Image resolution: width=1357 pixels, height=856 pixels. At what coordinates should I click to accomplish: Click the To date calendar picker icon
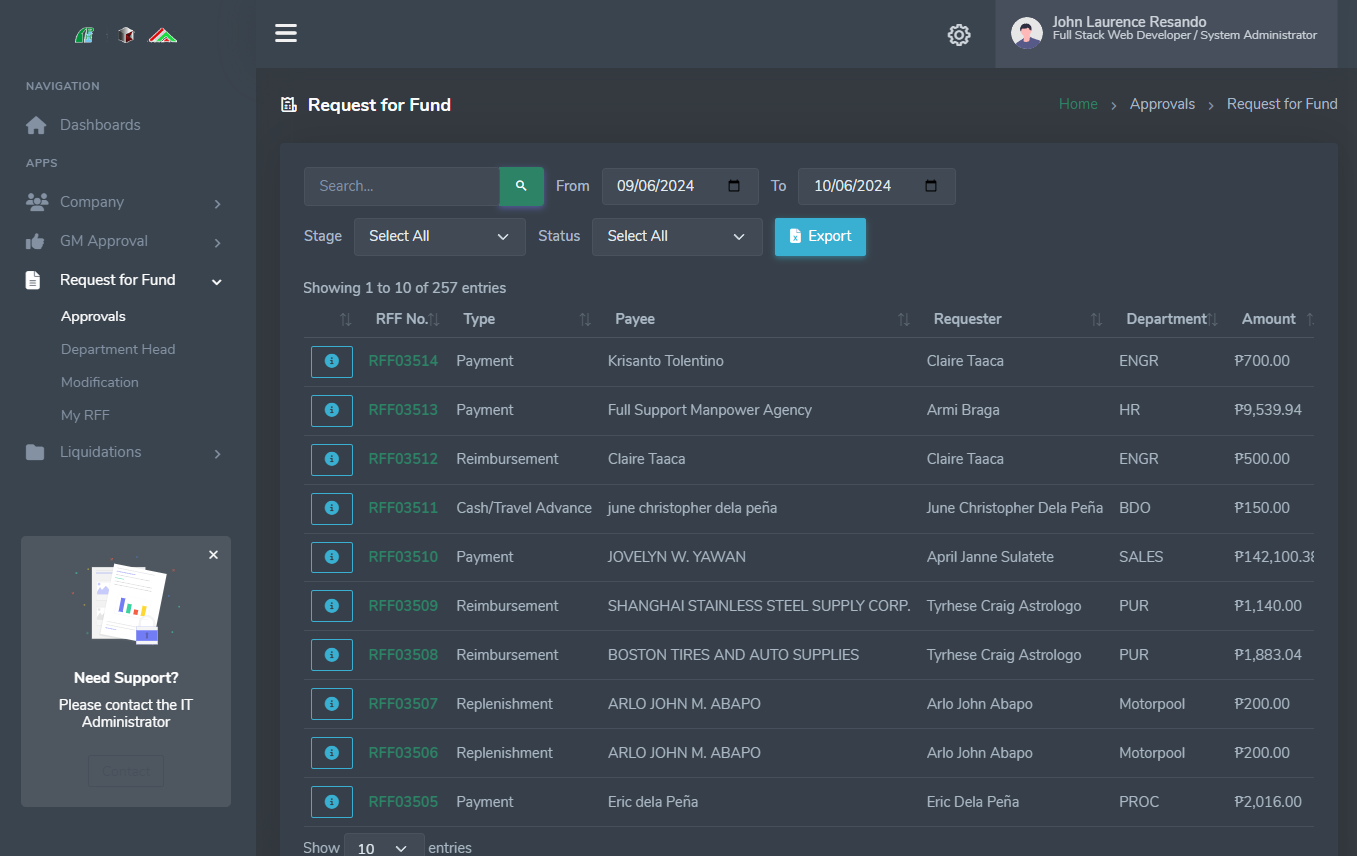coord(931,186)
